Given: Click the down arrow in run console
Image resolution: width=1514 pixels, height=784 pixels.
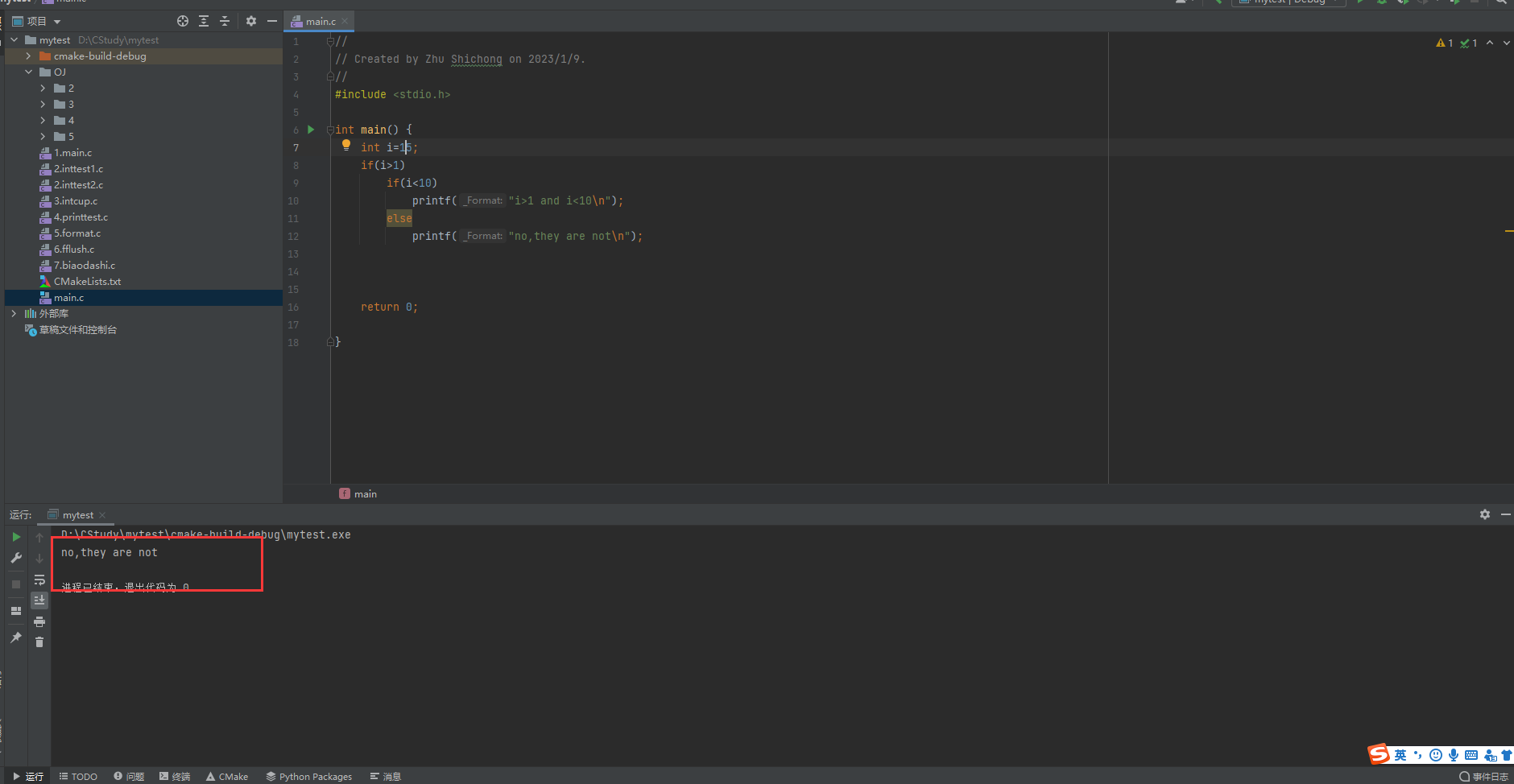Looking at the screenshot, I should tap(39, 558).
